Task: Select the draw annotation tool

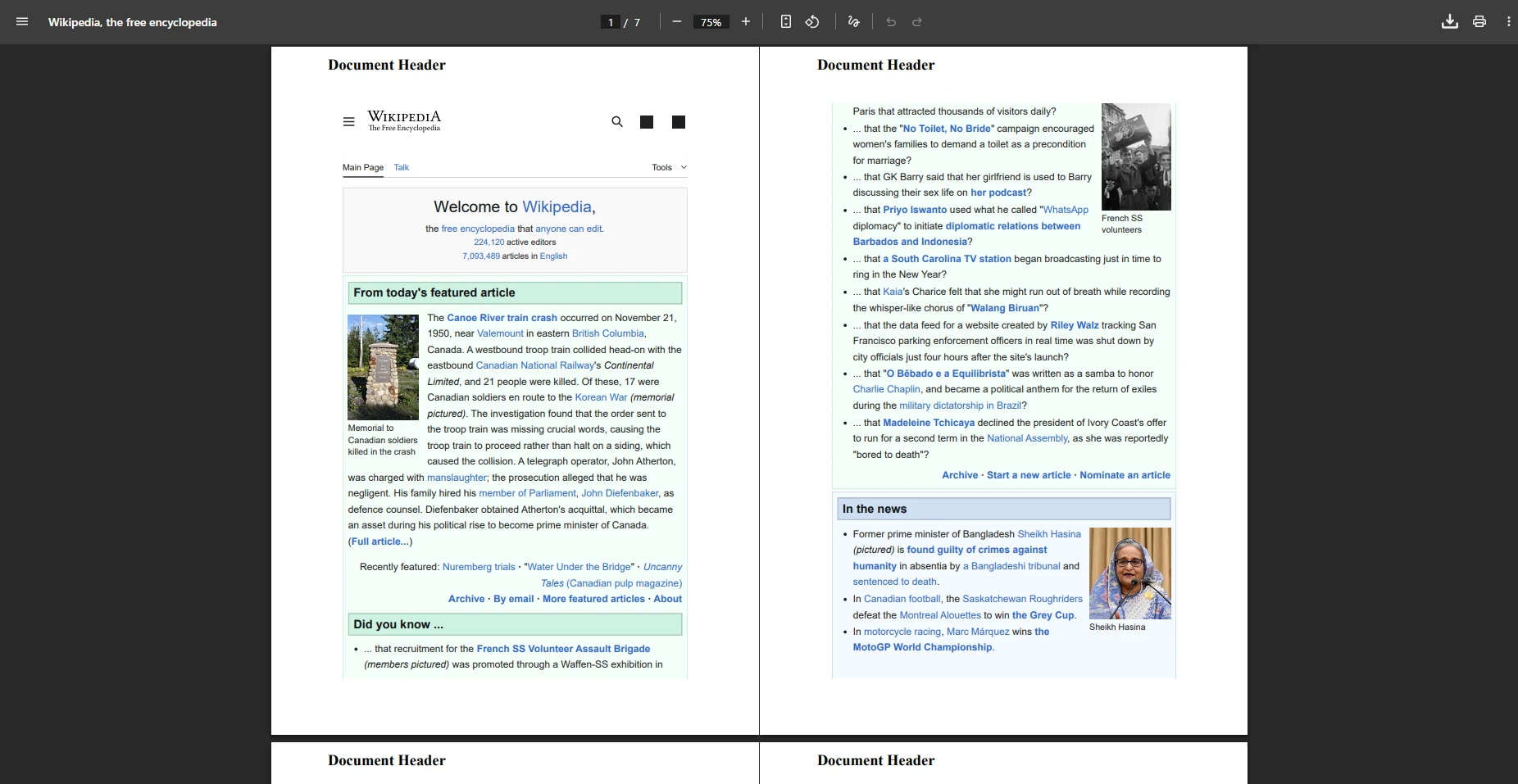Action: point(853,22)
